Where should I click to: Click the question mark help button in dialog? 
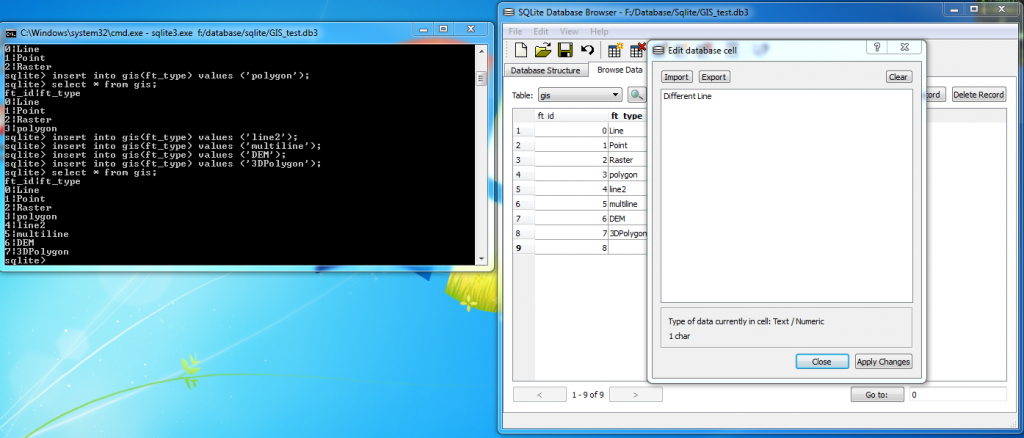pyautogui.click(x=877, y=47)
